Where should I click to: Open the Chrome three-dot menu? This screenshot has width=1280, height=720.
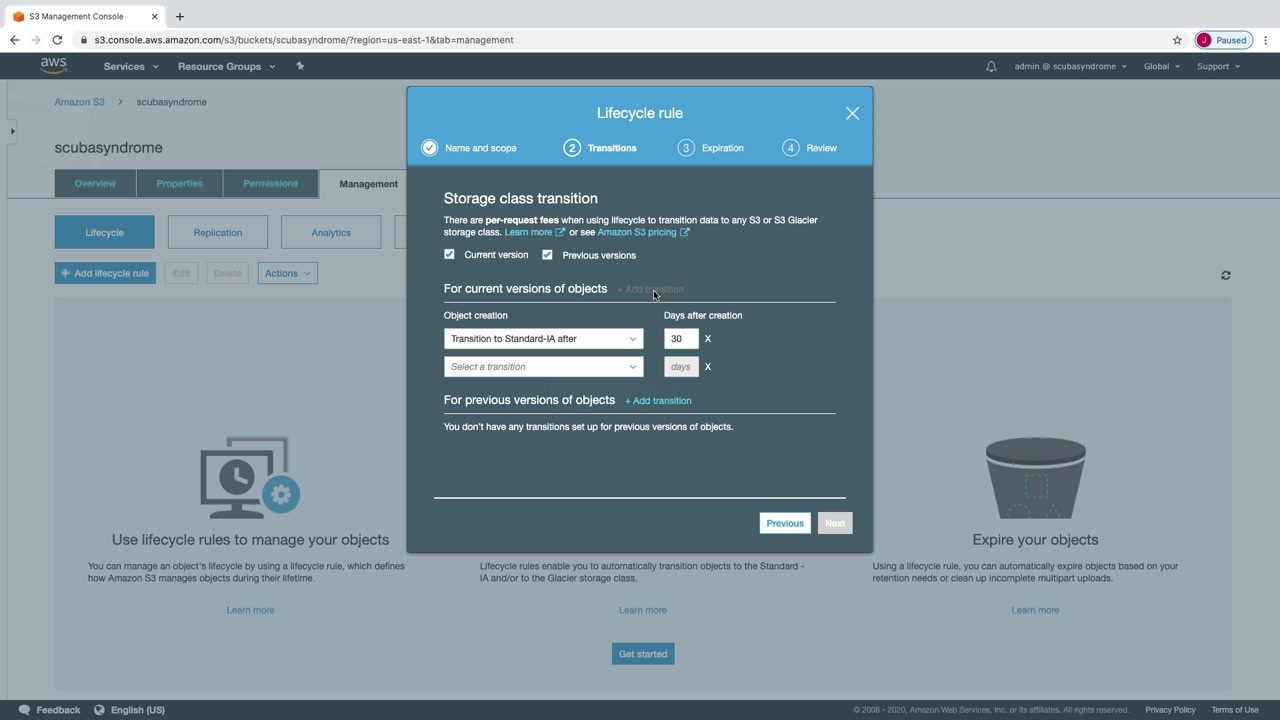click(x=1266, y=40)
